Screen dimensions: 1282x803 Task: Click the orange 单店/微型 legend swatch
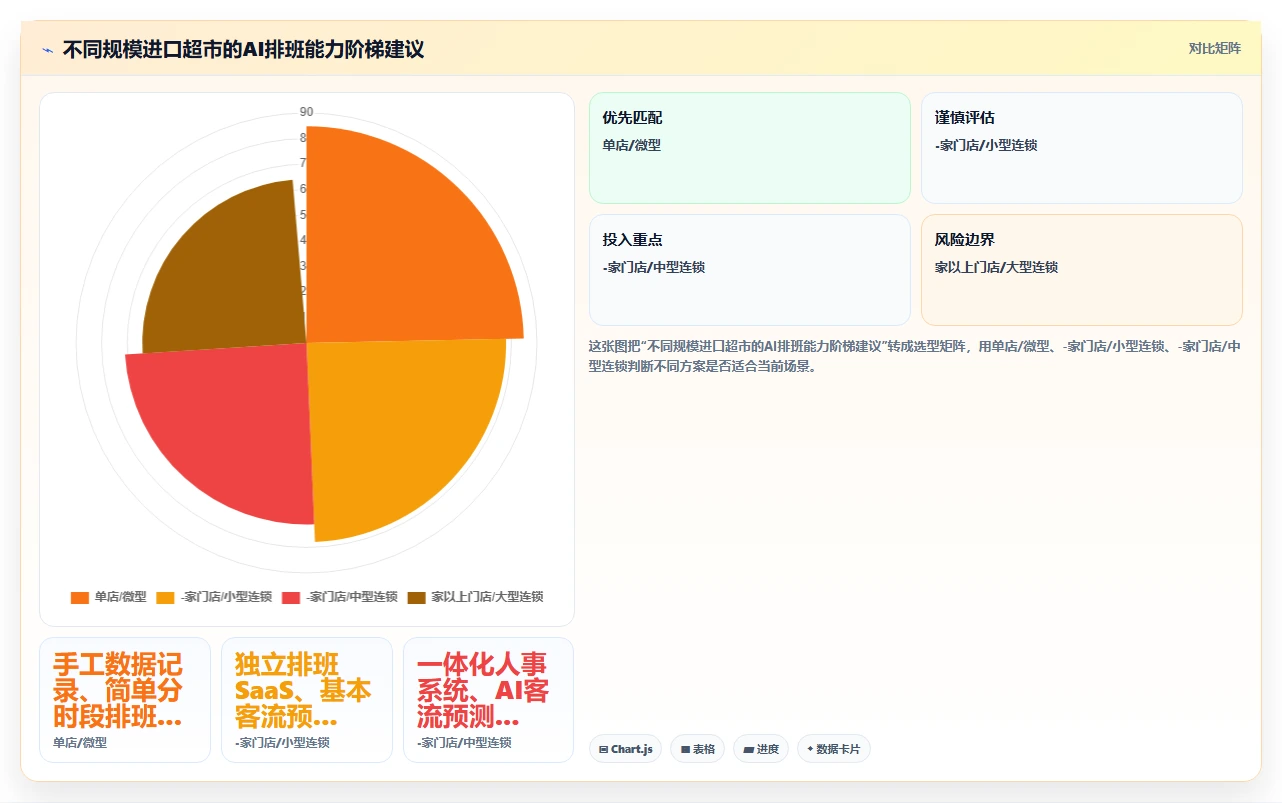[80, 597]
